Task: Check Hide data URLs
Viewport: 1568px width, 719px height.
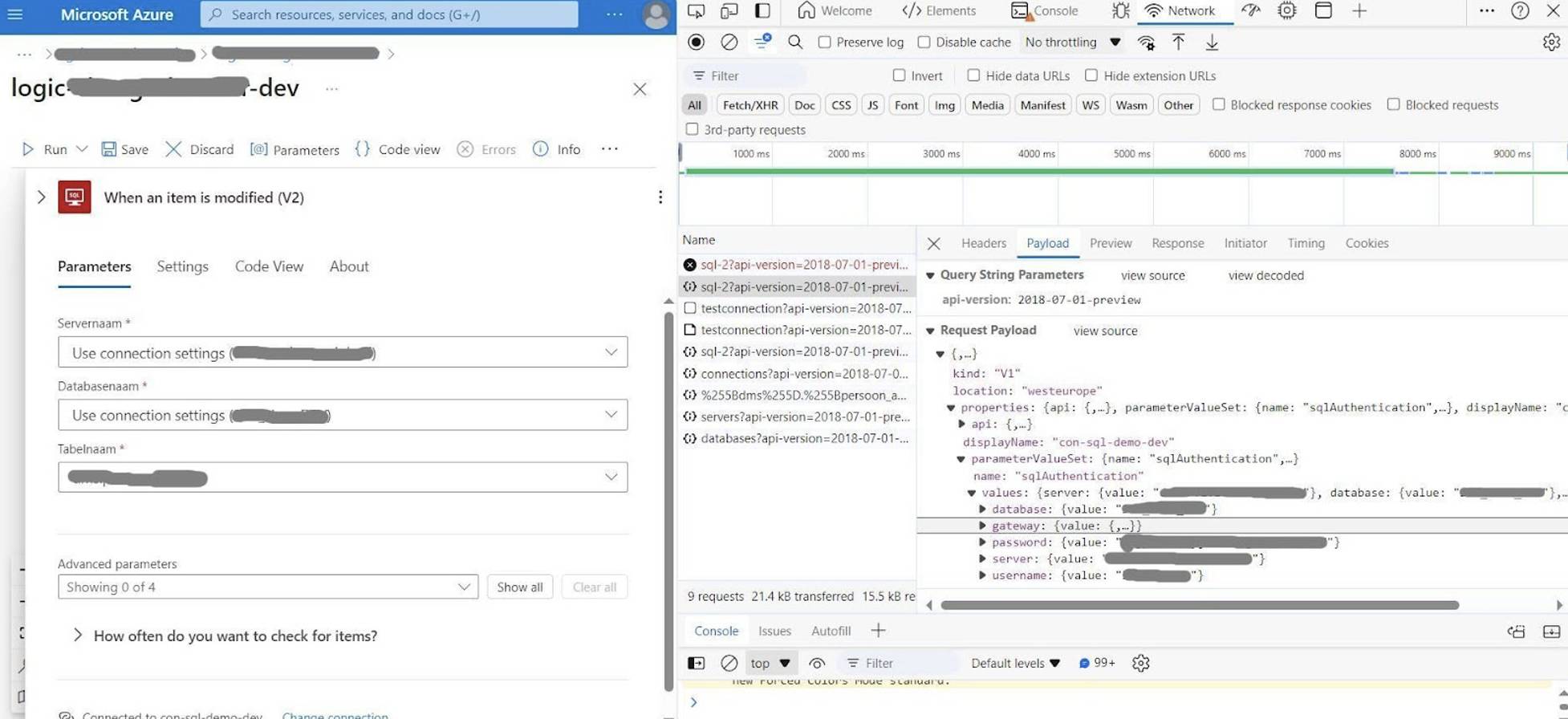Action: tap(973, 75)
